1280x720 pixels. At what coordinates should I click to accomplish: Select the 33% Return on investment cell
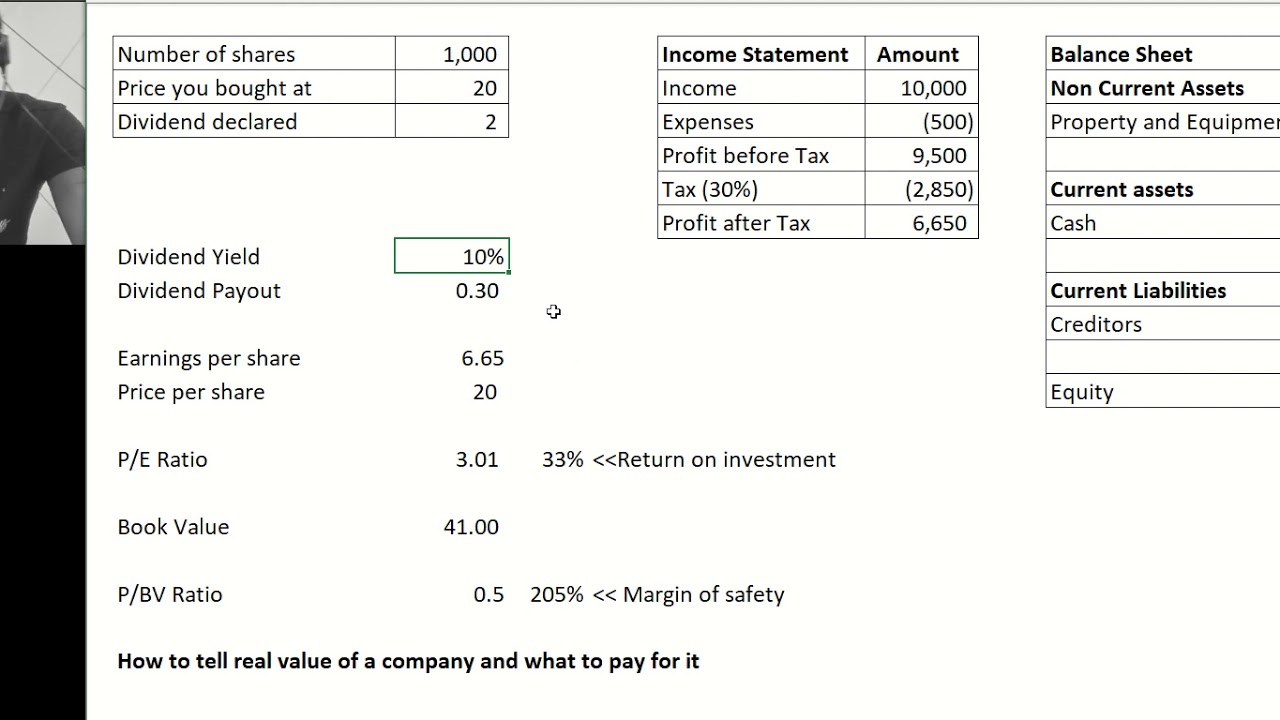[562, 460]
